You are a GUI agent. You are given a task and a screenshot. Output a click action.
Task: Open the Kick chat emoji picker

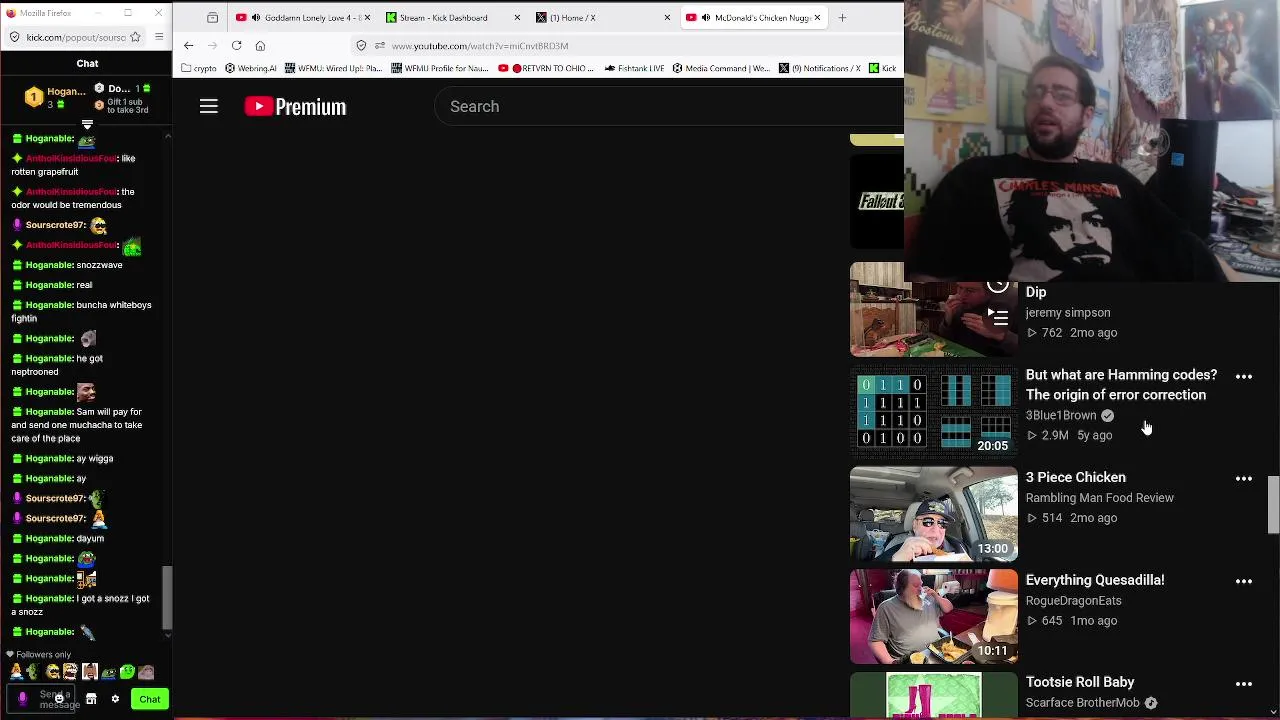59,699
